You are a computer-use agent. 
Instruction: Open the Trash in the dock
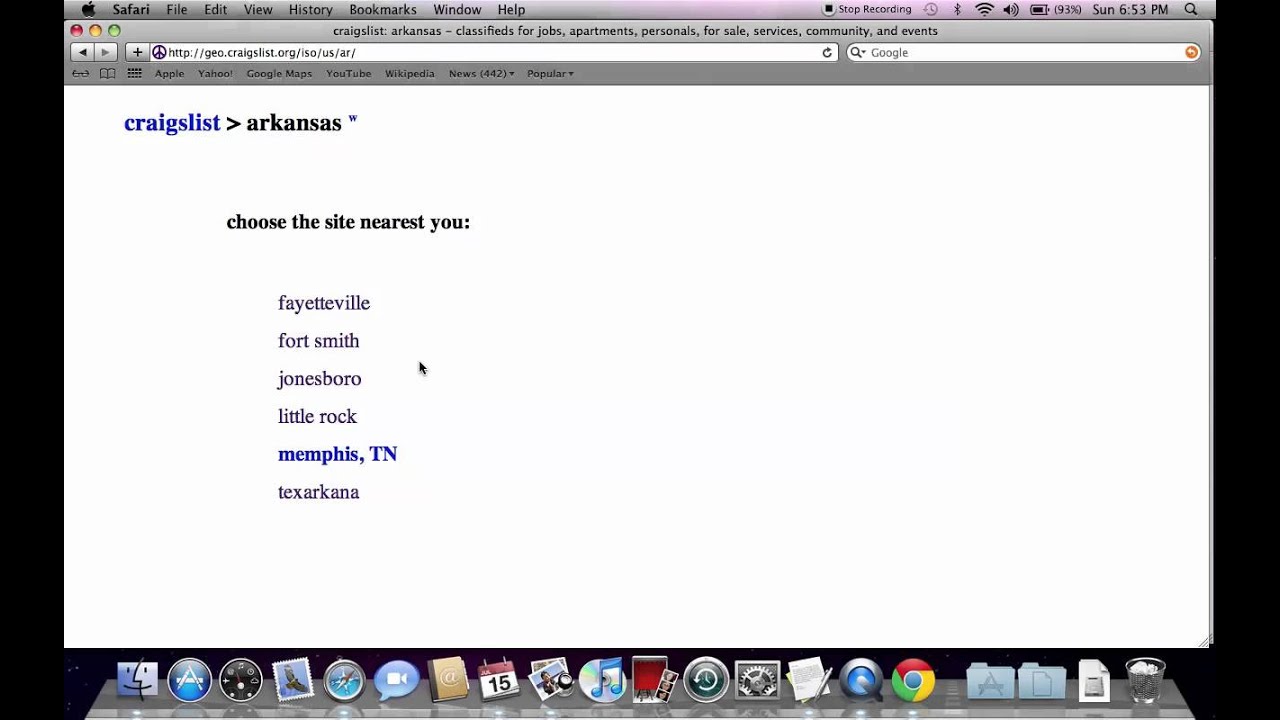point(1145,680)
